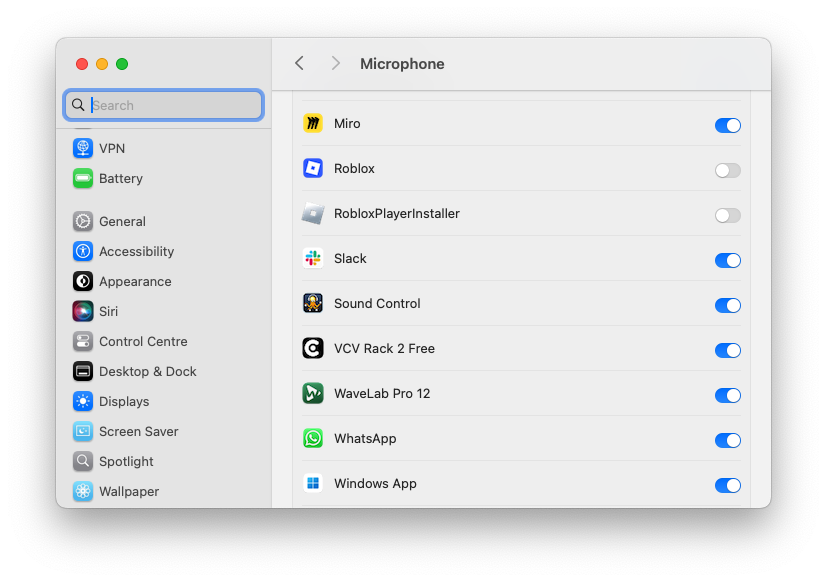This screenshot has height=582, width=827.
Task: Enable microphone access for Roblox
Action: coord(727,170)
